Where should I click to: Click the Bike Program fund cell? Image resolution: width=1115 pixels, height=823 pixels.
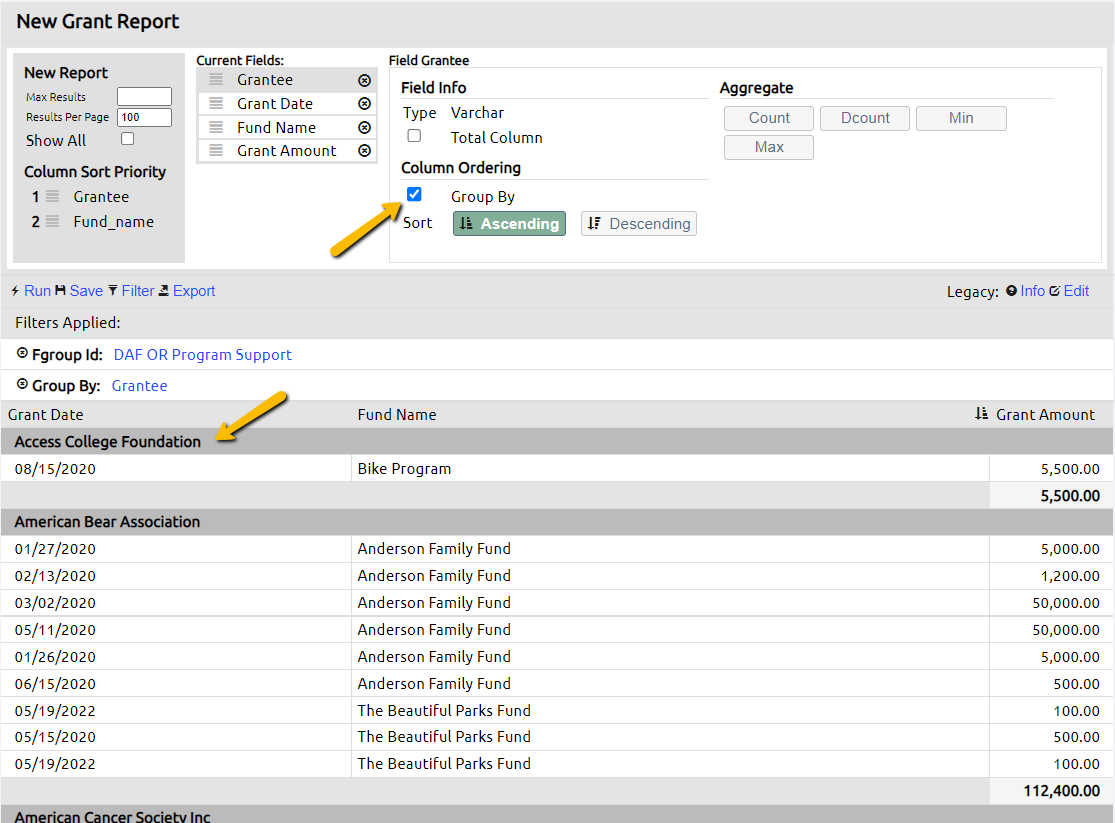pyautogui.click(x=670, y=469)
